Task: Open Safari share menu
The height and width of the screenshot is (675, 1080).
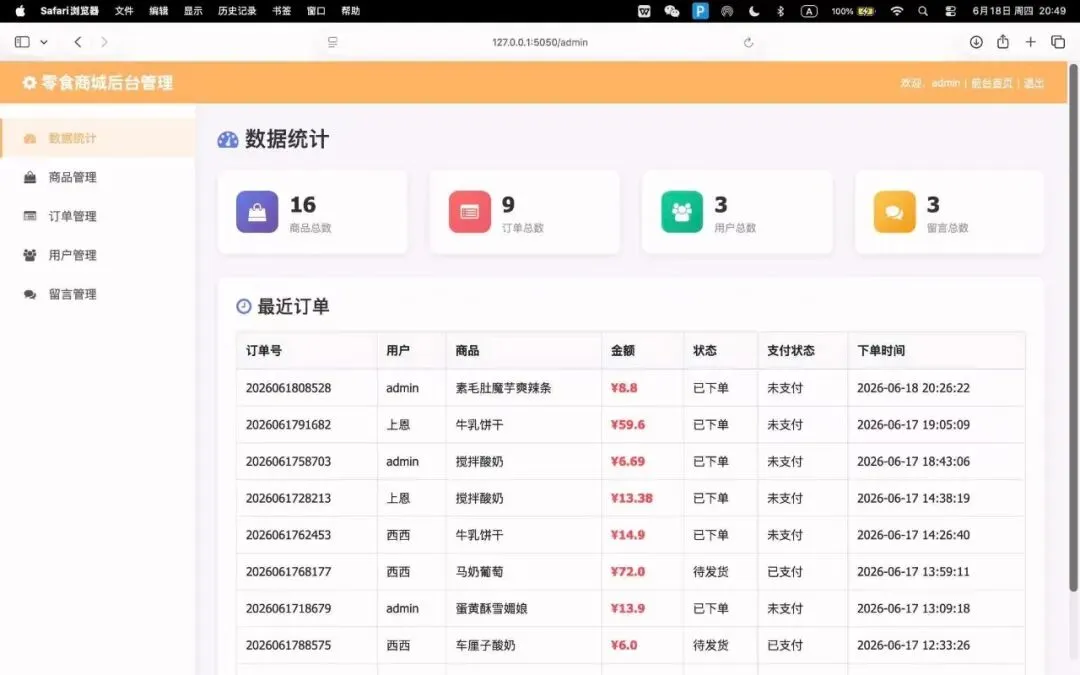Action: [x=1003, y=41]
